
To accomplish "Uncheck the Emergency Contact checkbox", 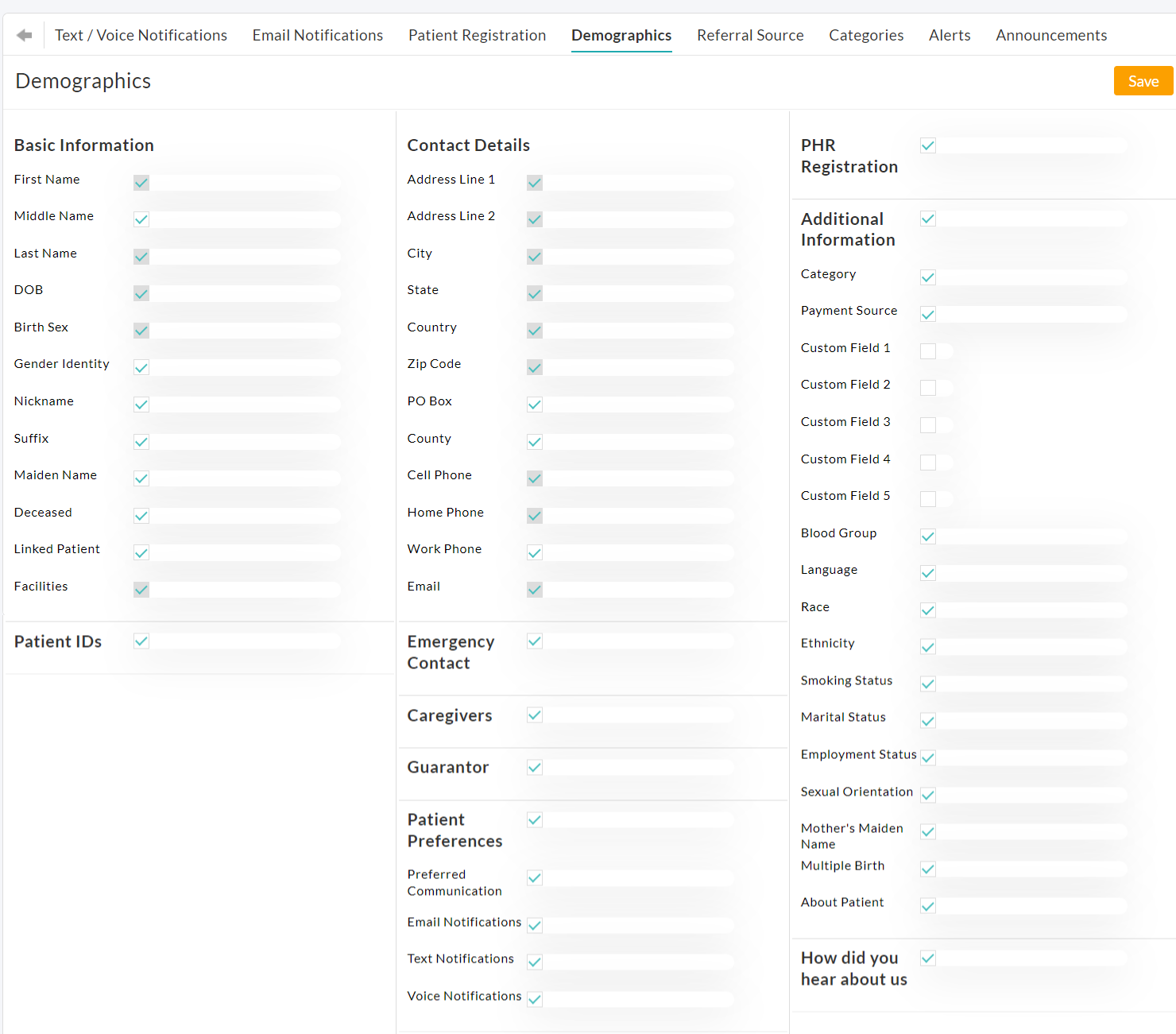I will [534, 641].
